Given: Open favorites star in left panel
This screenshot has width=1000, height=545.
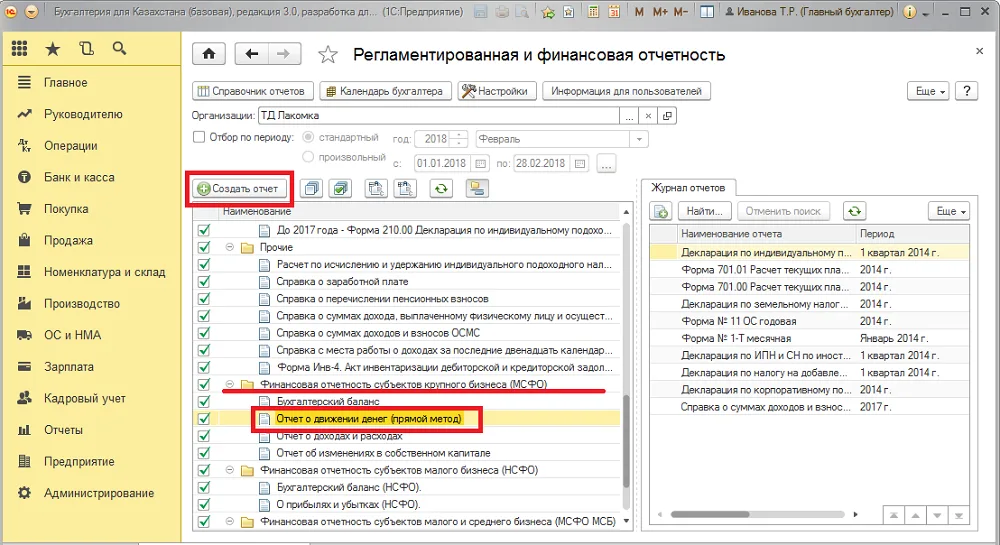Looking at the screenshot, I should click(52, 48).
